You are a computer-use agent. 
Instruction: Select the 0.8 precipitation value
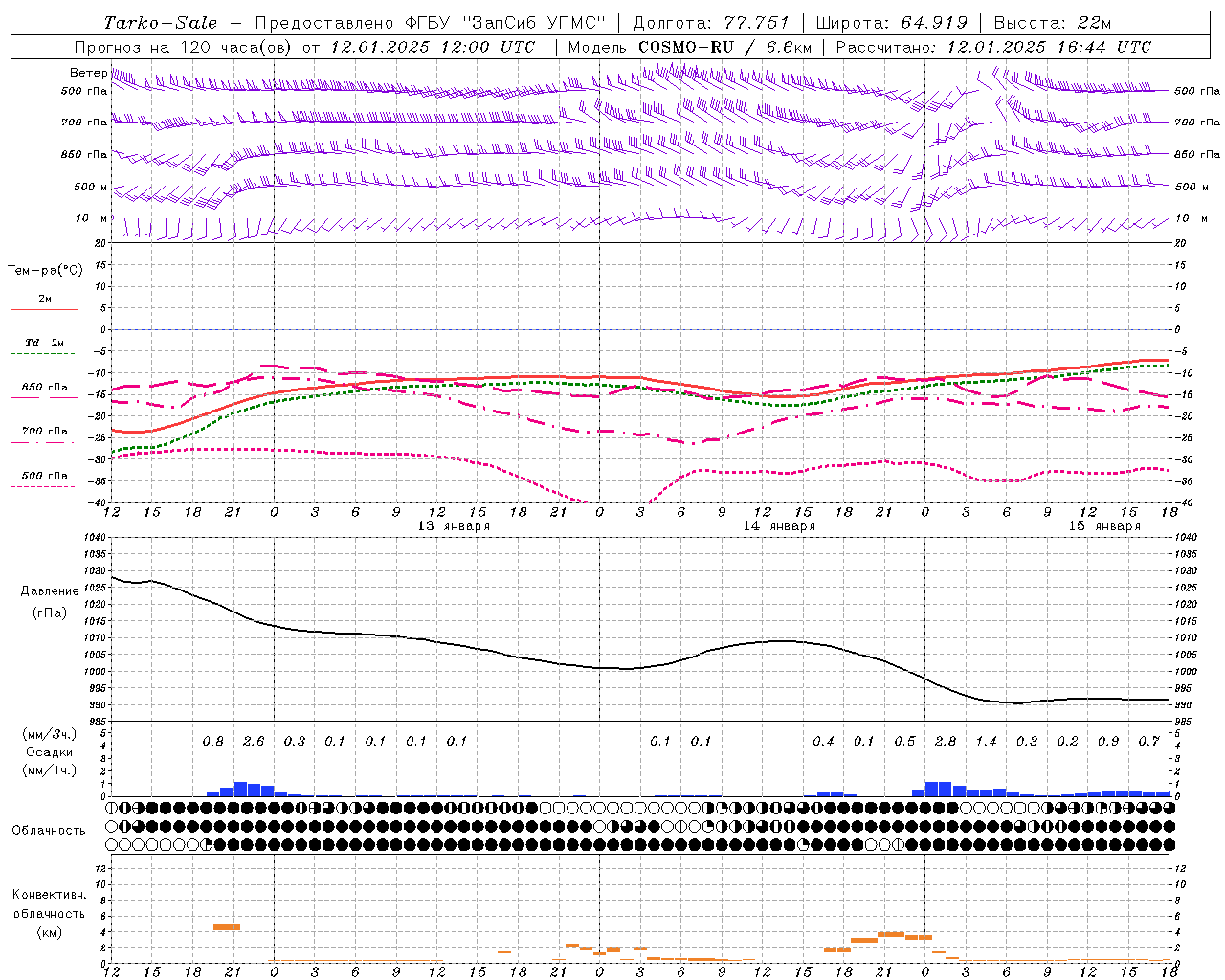pyautogui.click(x=213, y=742)
